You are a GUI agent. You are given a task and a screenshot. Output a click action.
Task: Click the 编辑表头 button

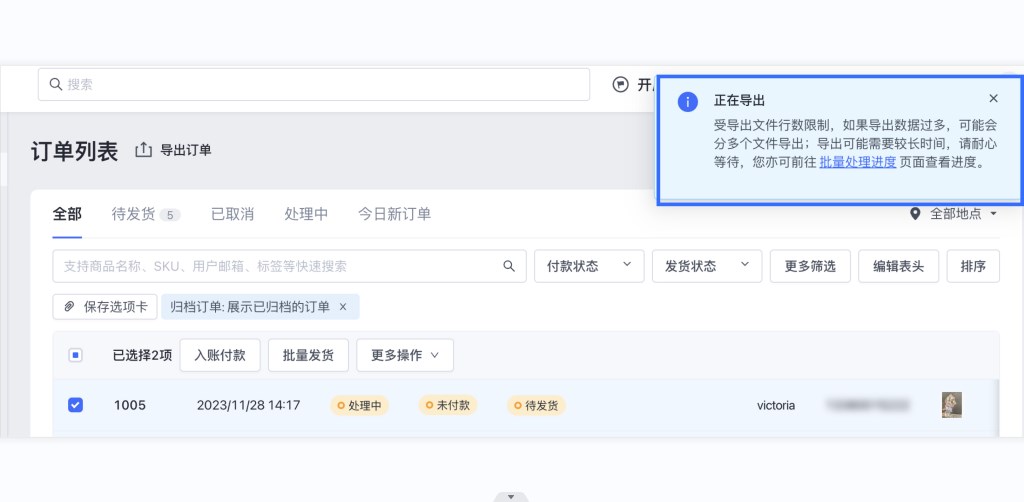pyautogui.click(x=898, y=266)
